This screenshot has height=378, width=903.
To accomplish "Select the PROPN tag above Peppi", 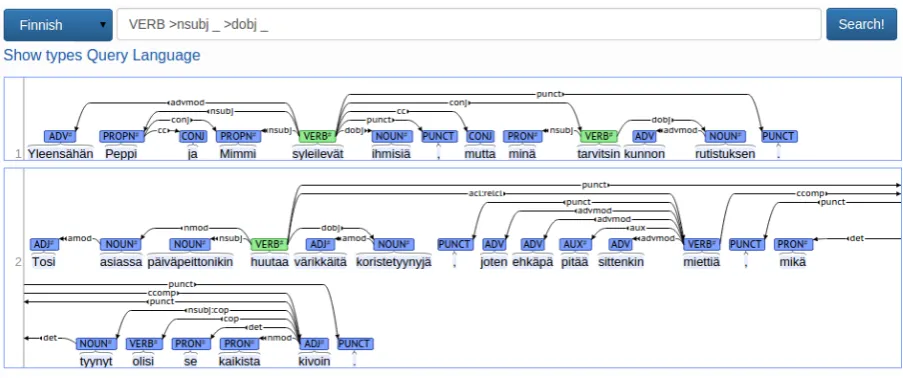I will [x=121, y=137].
